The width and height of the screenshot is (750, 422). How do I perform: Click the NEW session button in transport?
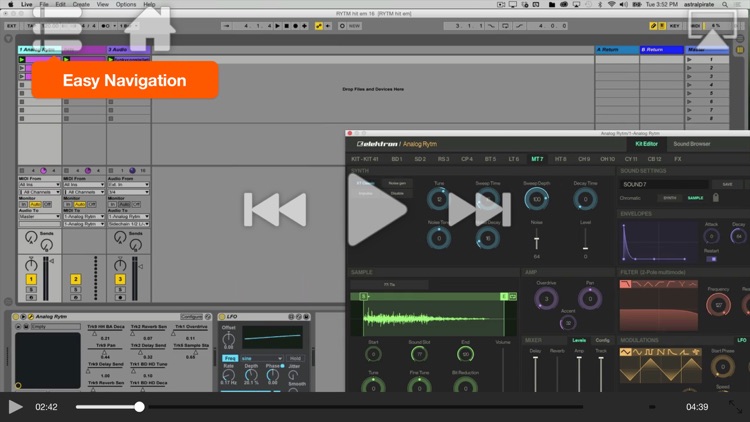click(x=354, y=26)
